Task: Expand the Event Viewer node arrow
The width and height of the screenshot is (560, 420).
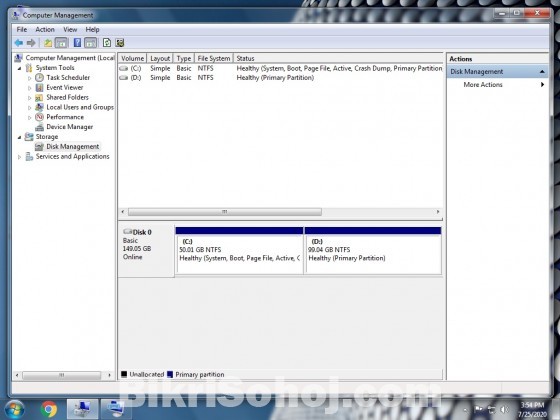Action: [x=30, y=88]
